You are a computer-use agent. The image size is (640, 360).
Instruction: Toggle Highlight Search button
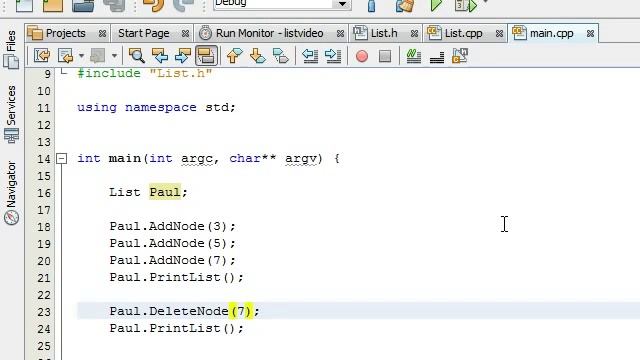pyautogui.click(x=206, y=56)
